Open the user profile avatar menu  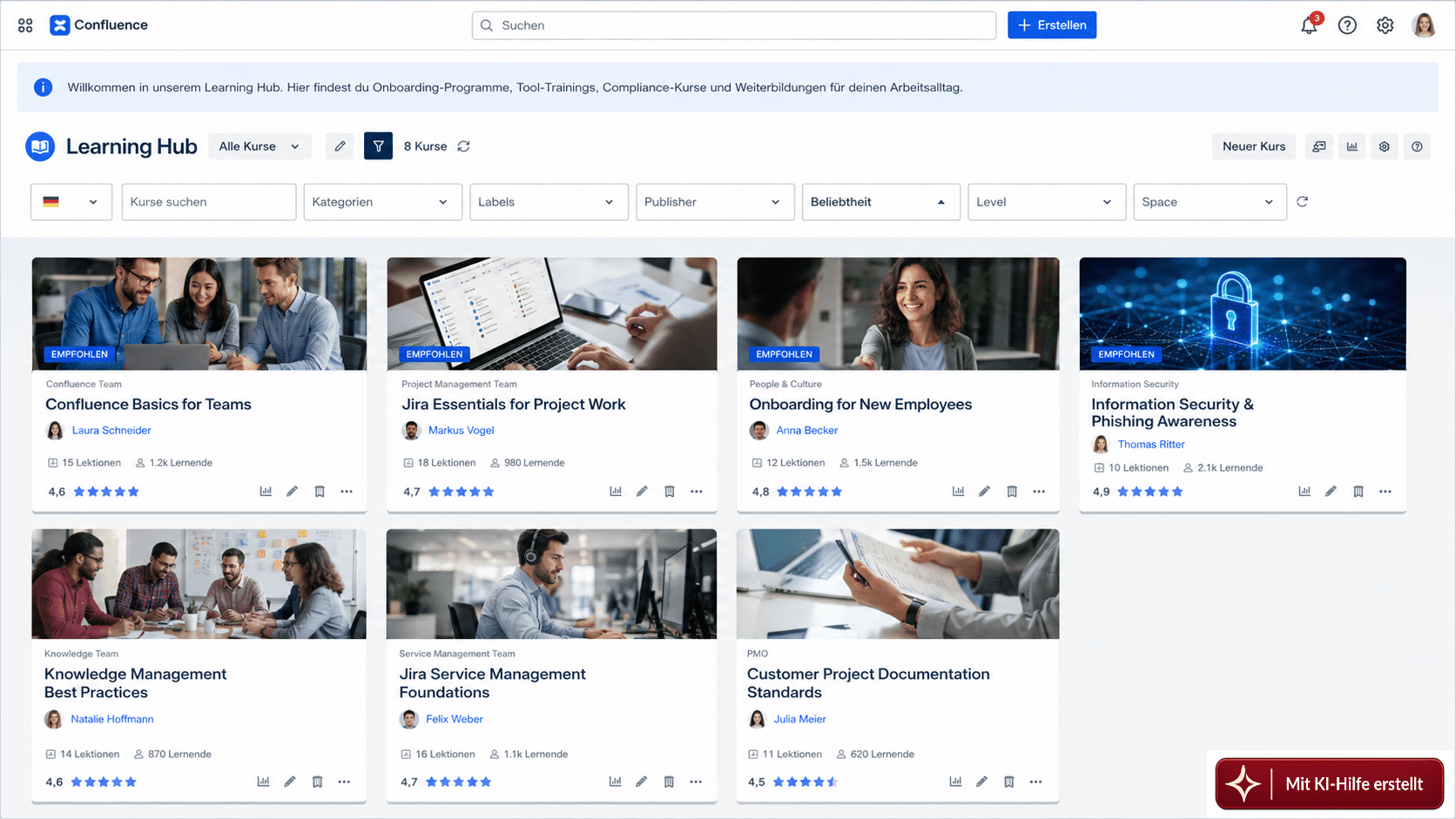coord(1424,25)
